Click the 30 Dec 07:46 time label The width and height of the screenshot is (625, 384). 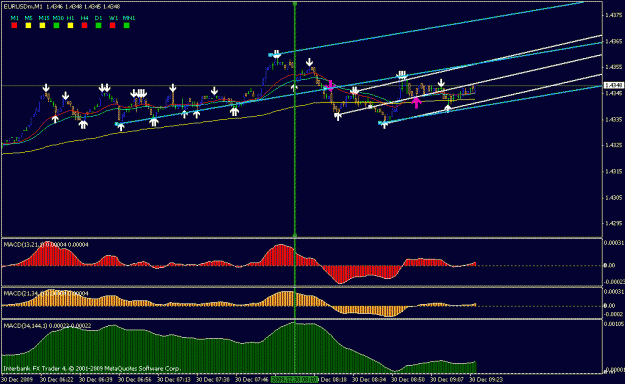252,380
